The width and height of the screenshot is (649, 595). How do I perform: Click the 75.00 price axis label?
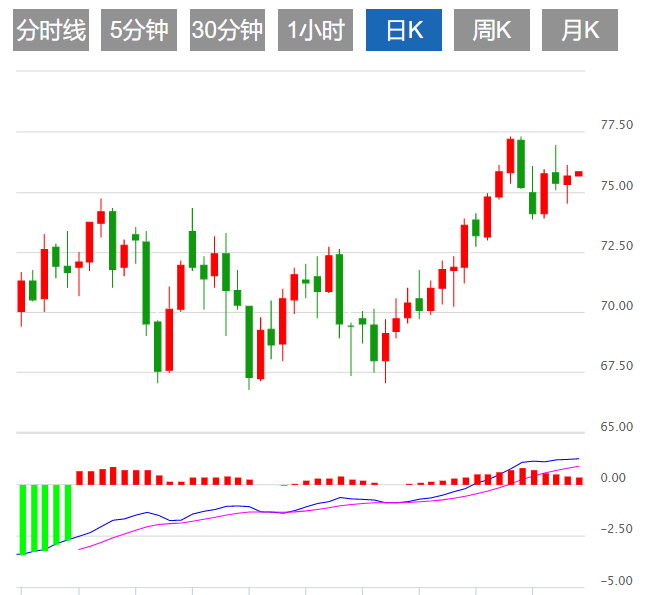click(616, 186)
